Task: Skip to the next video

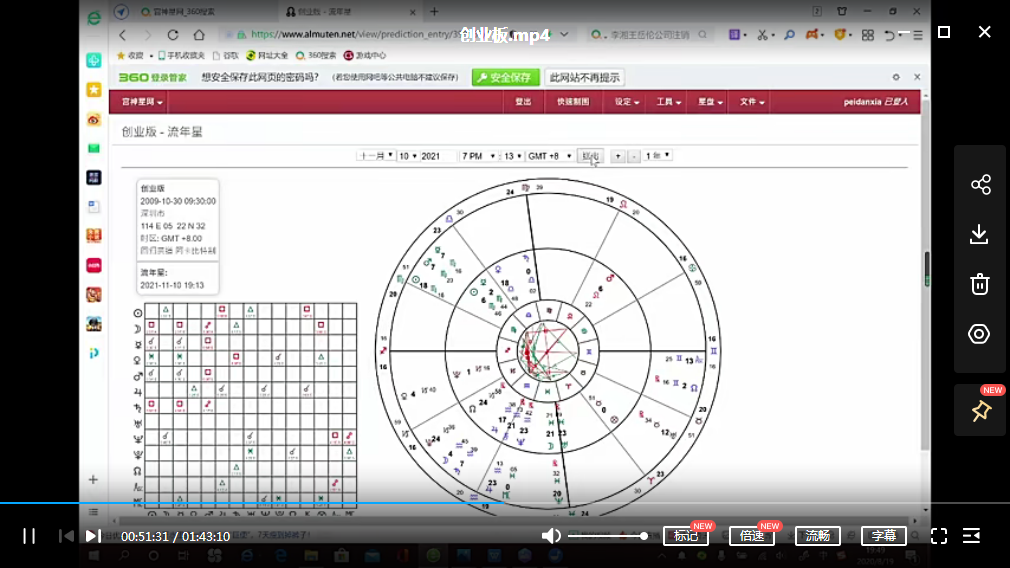Action: (x=92, y=536)
